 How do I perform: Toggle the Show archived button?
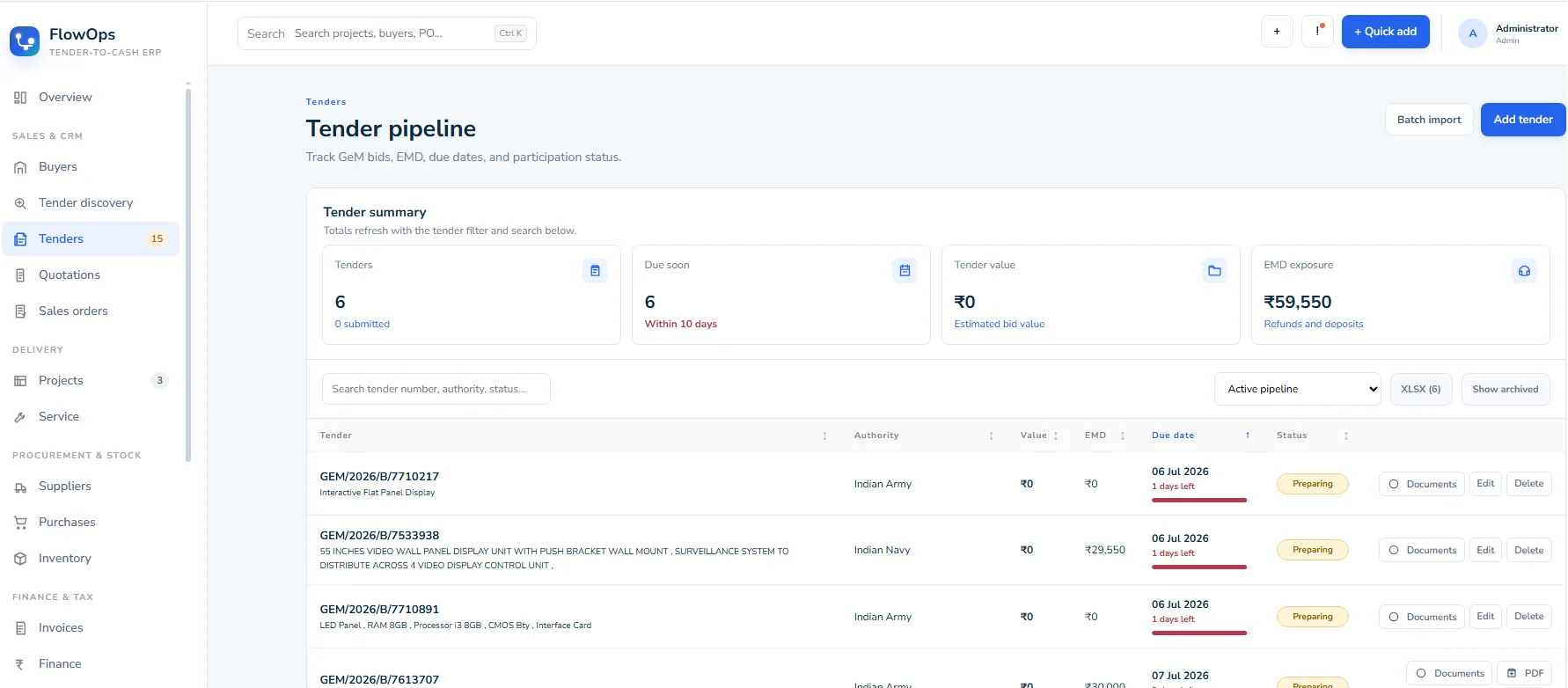point(1506,389)
